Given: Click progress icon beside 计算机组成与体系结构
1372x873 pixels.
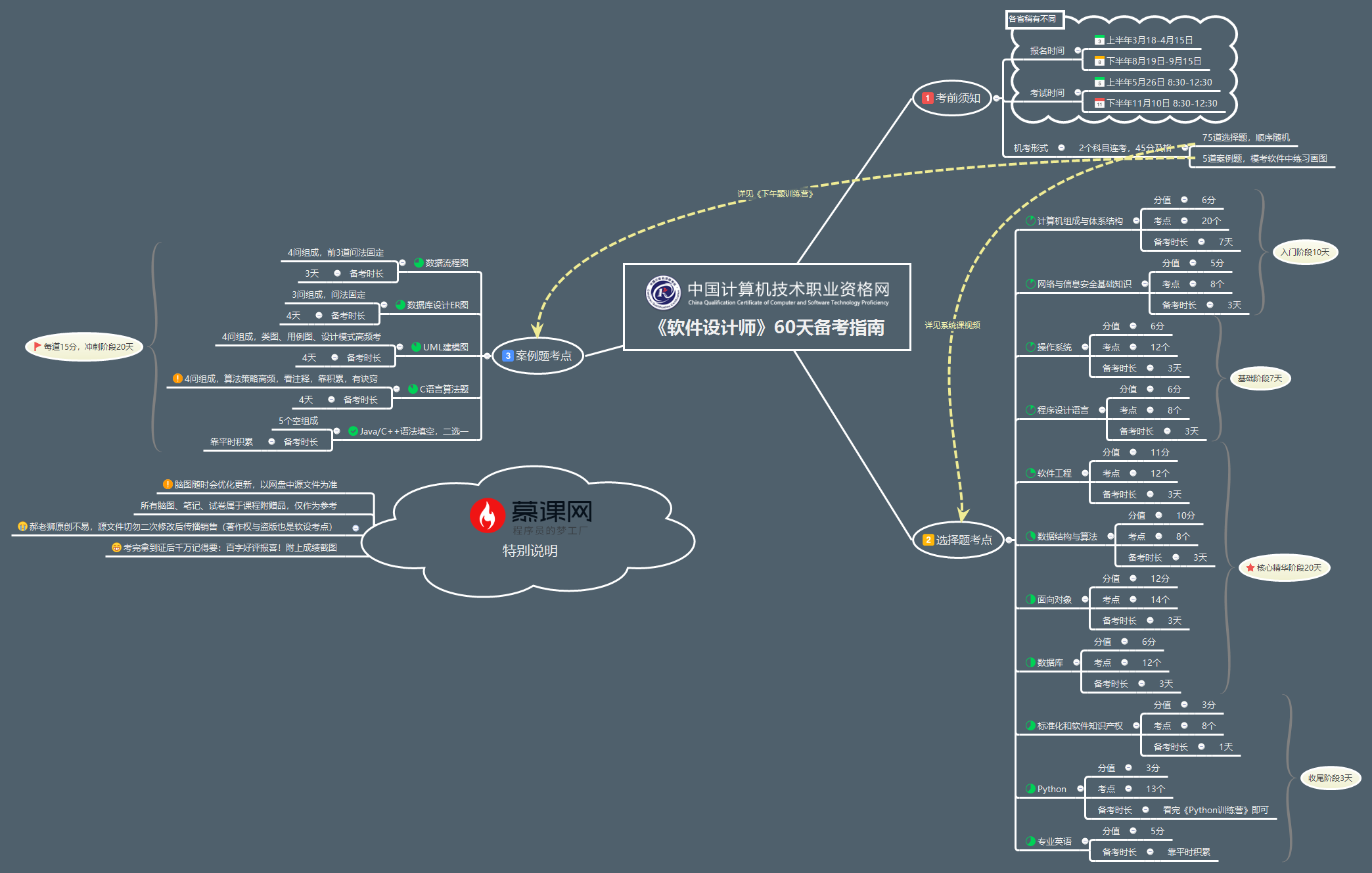Looking at the screenshot, I should [x=1030, y=221].
